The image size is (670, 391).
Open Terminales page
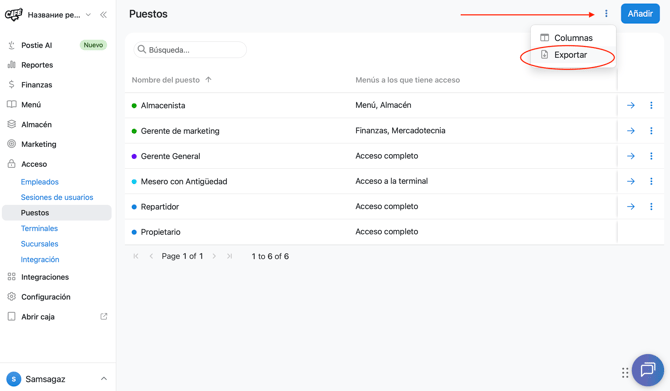pyautogui.click(x=39, y=228)
